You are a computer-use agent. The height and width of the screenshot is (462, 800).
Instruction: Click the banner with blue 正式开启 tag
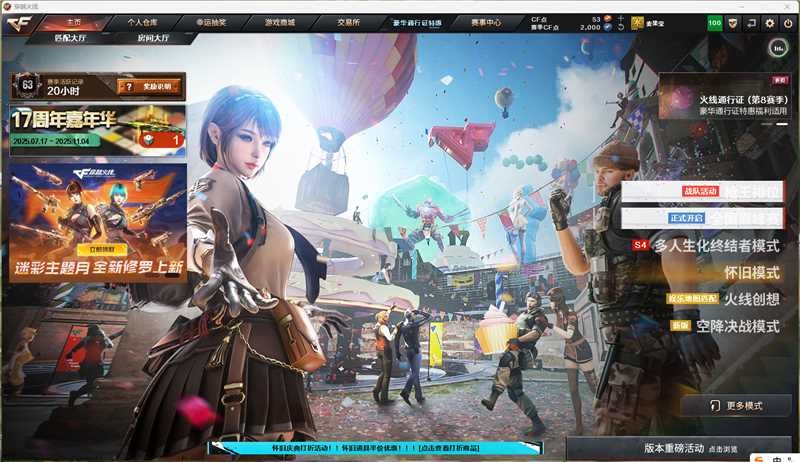click(702, 218)
